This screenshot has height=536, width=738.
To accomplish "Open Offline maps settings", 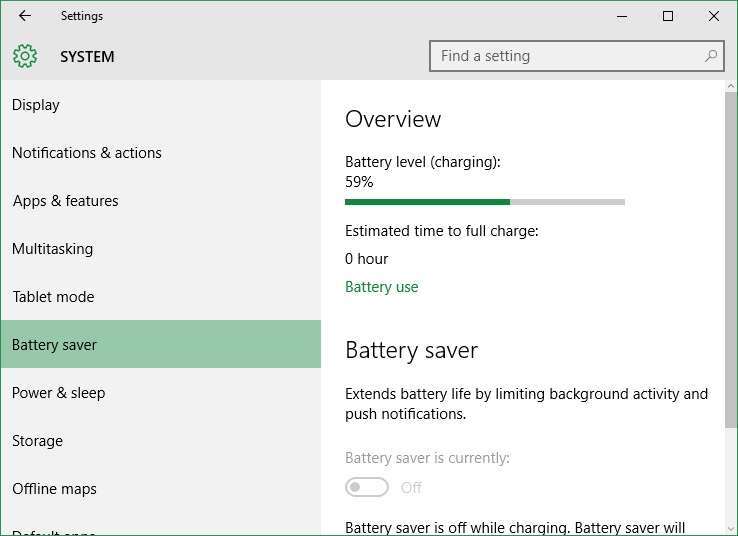I will coord(161,488).
